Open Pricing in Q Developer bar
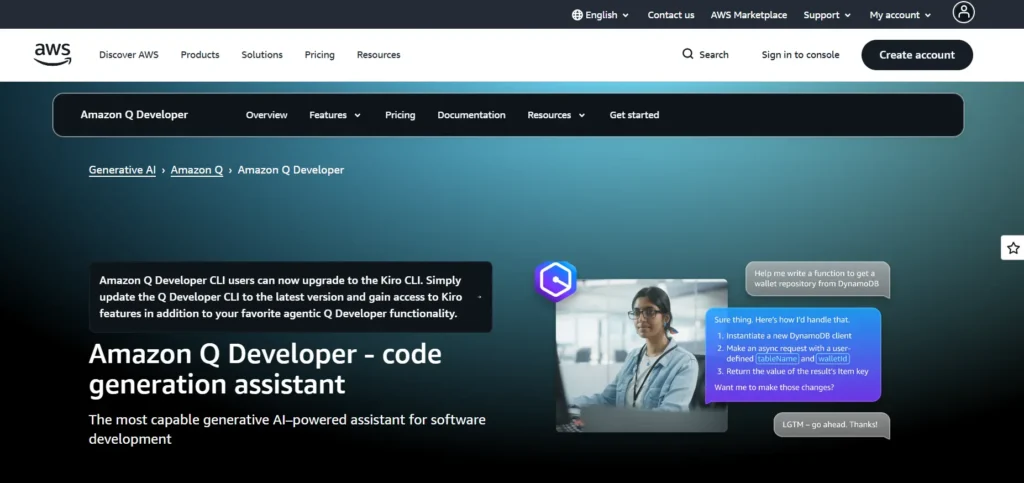1024x483 pixels. [400, 115]
